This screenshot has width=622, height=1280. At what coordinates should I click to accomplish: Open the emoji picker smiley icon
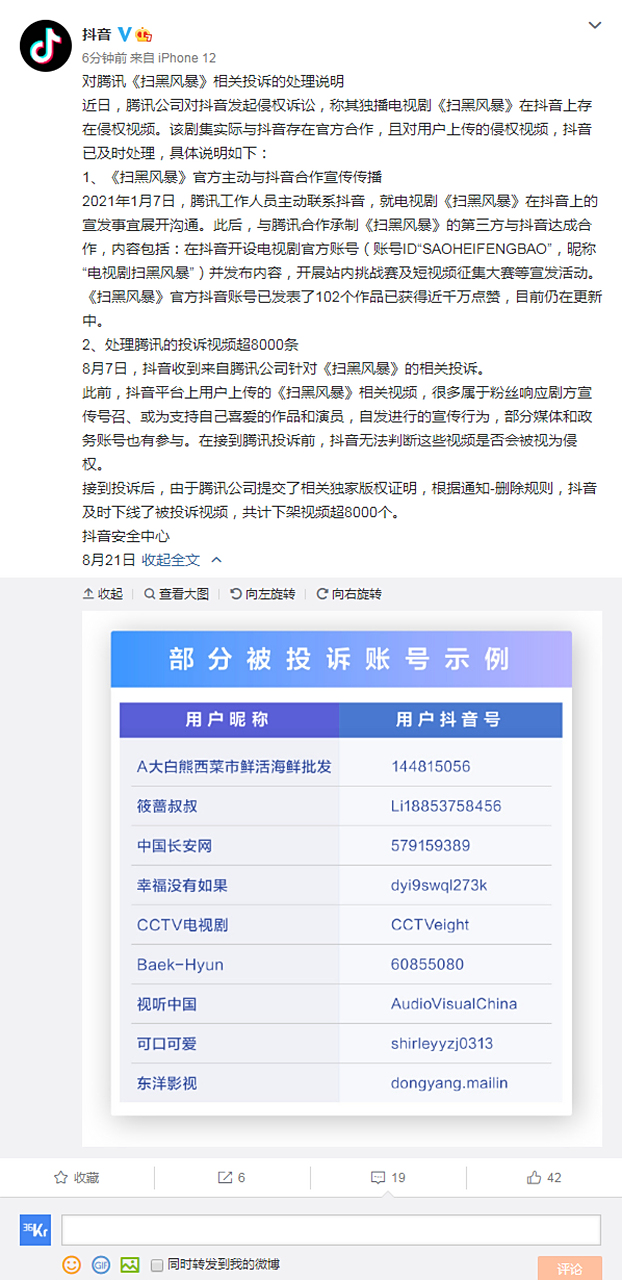(x=72, y=1265)
